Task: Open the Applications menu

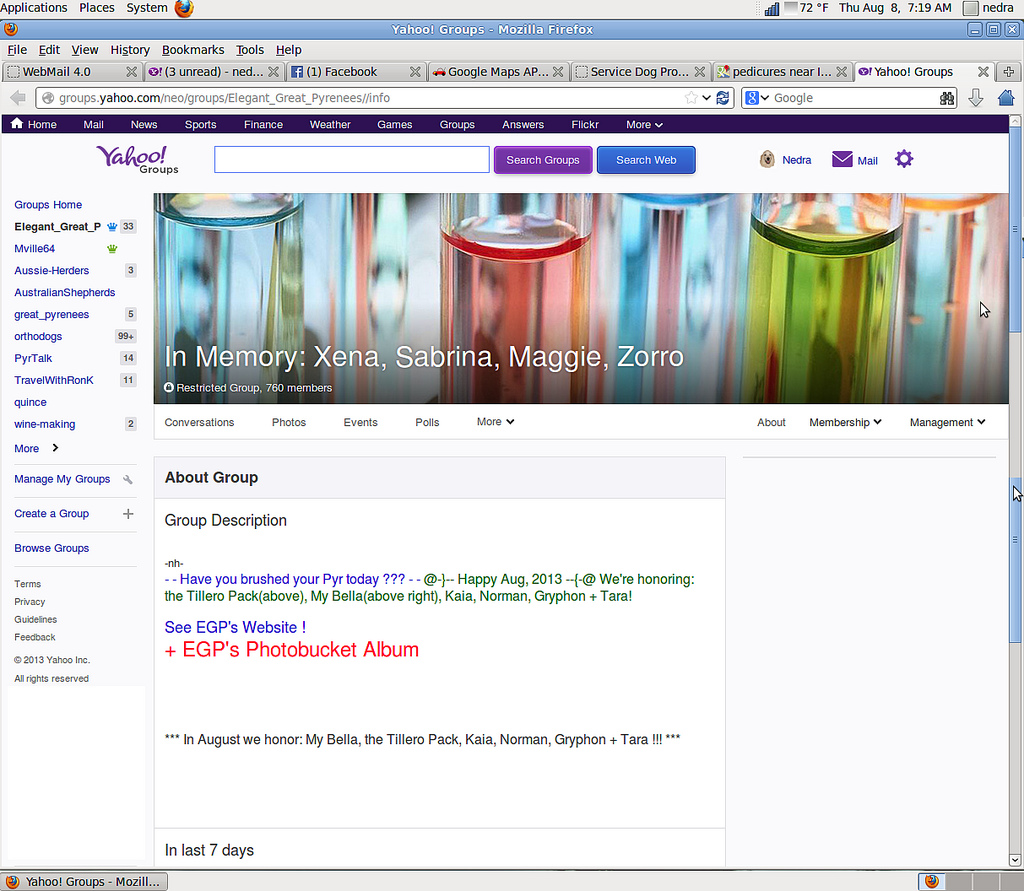Action: pos(35,7)
